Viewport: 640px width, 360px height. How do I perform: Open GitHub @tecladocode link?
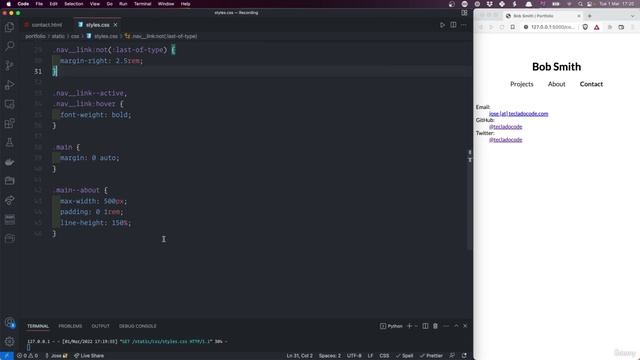click(x=505, y=127)
